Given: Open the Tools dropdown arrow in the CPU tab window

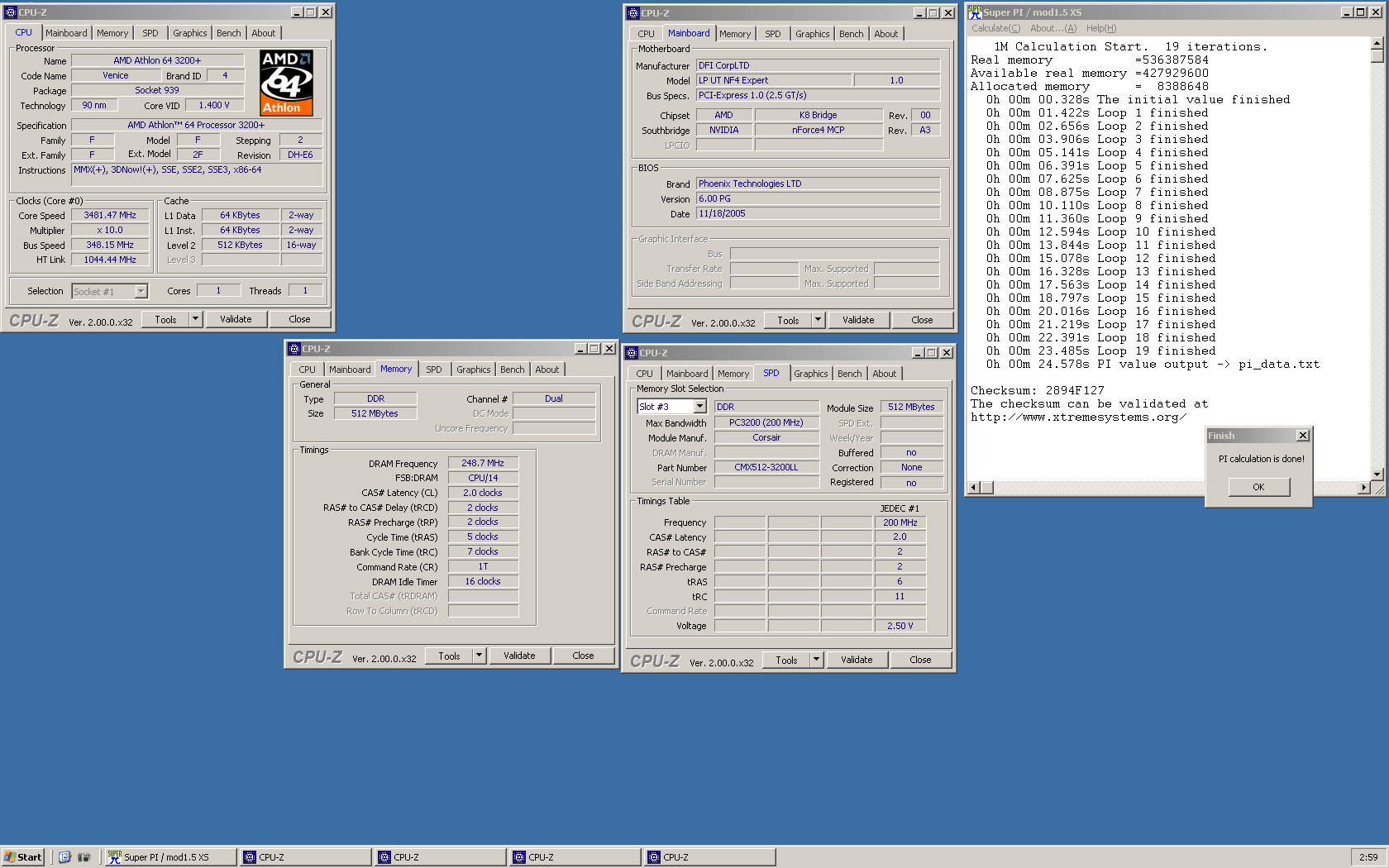Looking at the screenshot, I should click(196, 319).
